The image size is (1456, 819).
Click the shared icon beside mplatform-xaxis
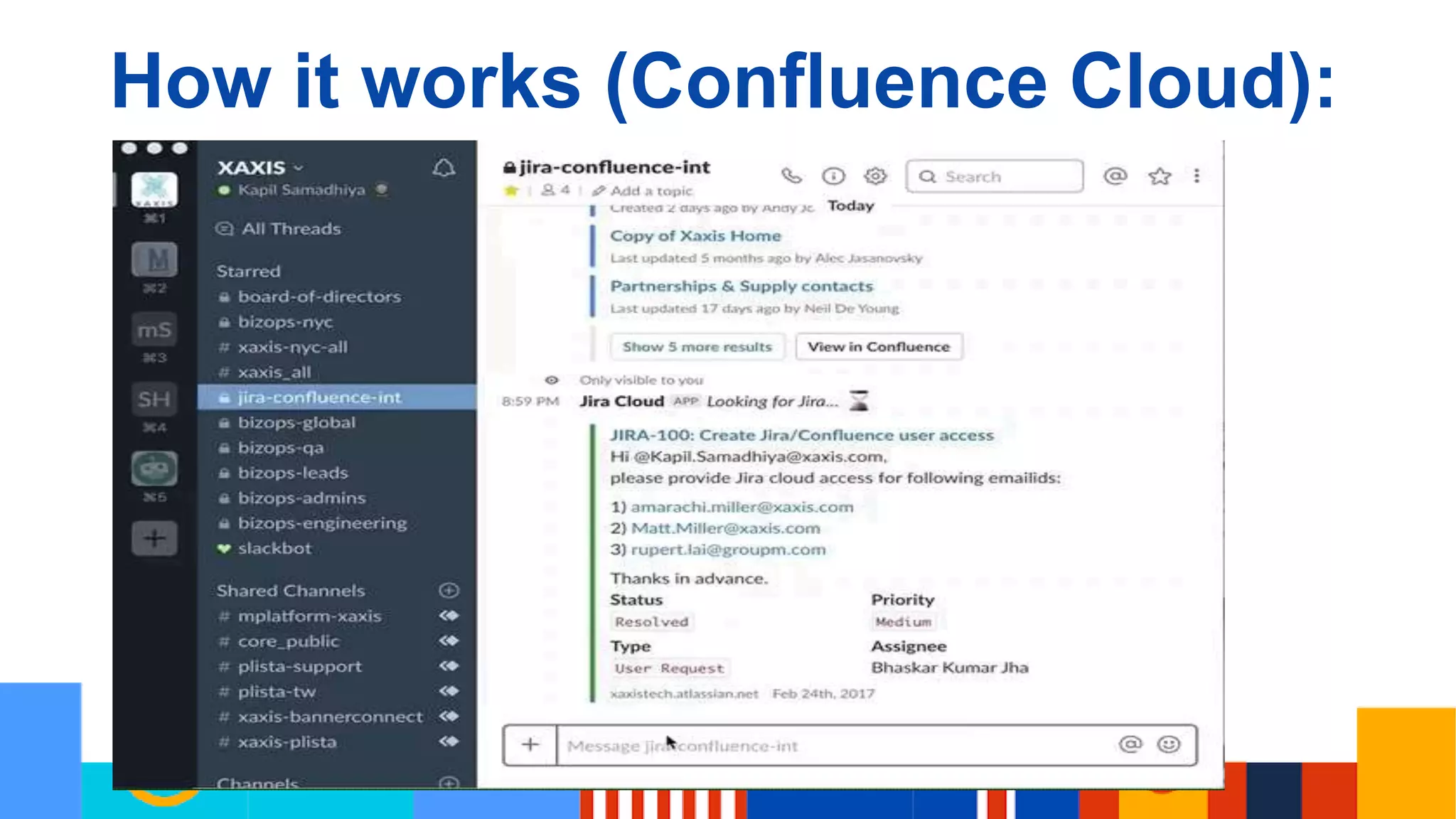coord(449,616)
